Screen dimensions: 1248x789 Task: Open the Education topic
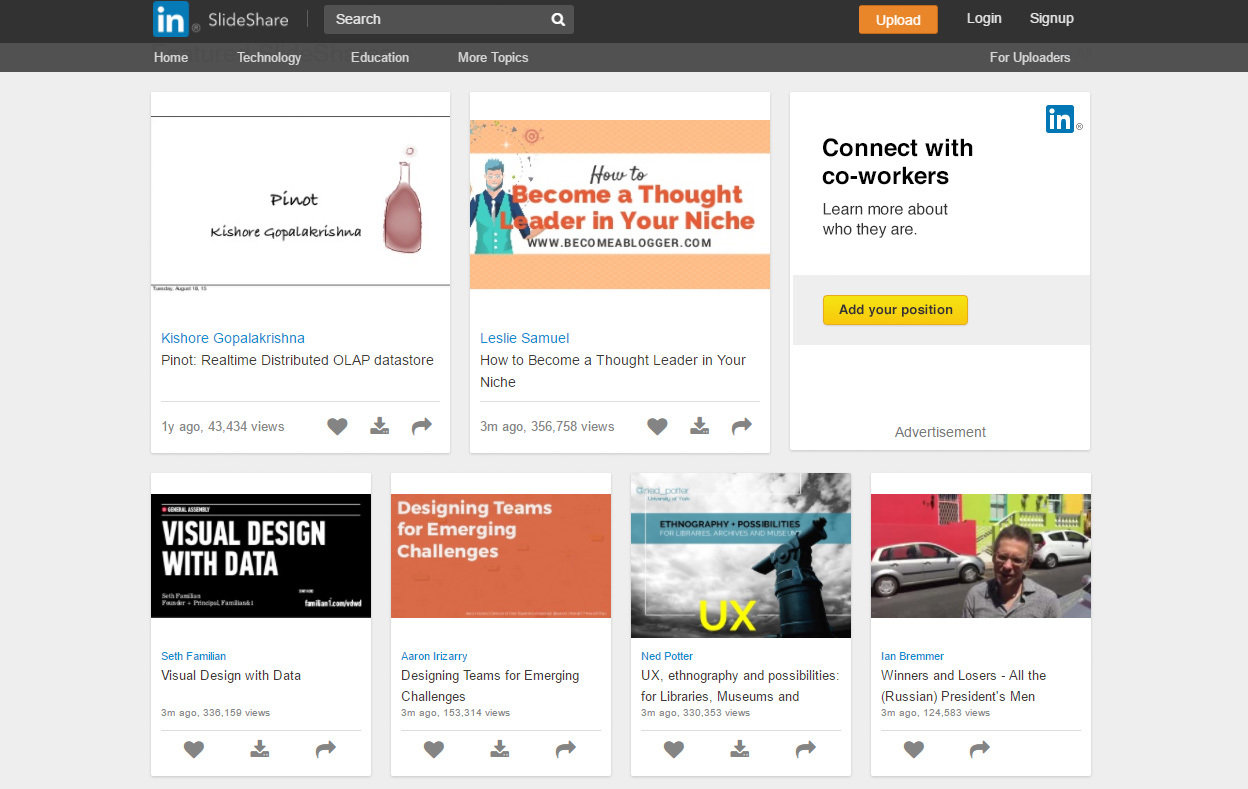[x=380, y=57]
